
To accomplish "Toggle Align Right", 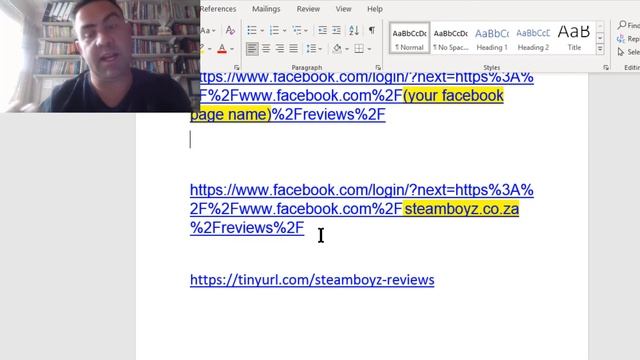I will (x=280, y=49).
